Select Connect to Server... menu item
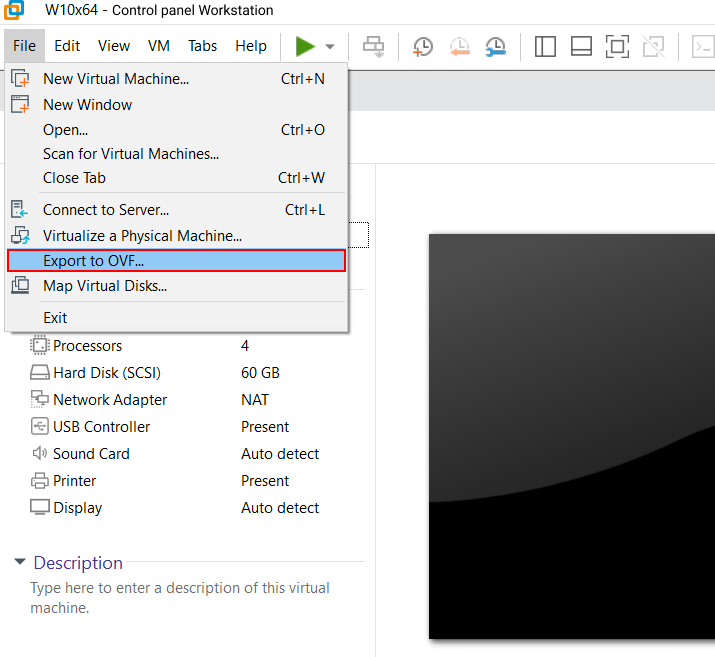This screenshot has width=715, height=657. click(105, 210)
